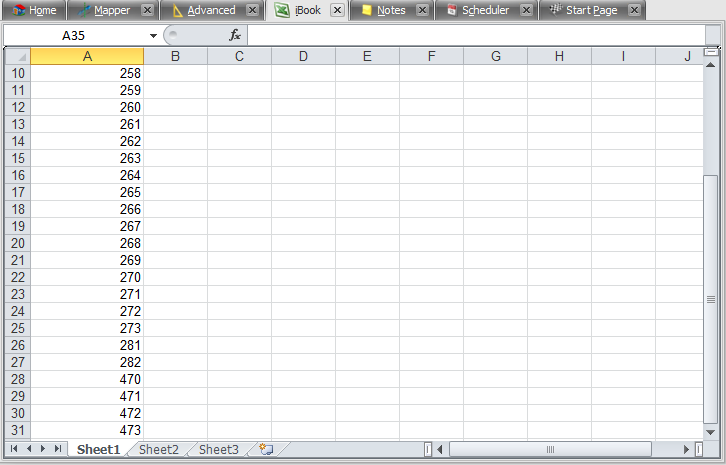Click the vertical scrollbar thumb
This screenshot has width=726, height=465.
tap(711, 298)
